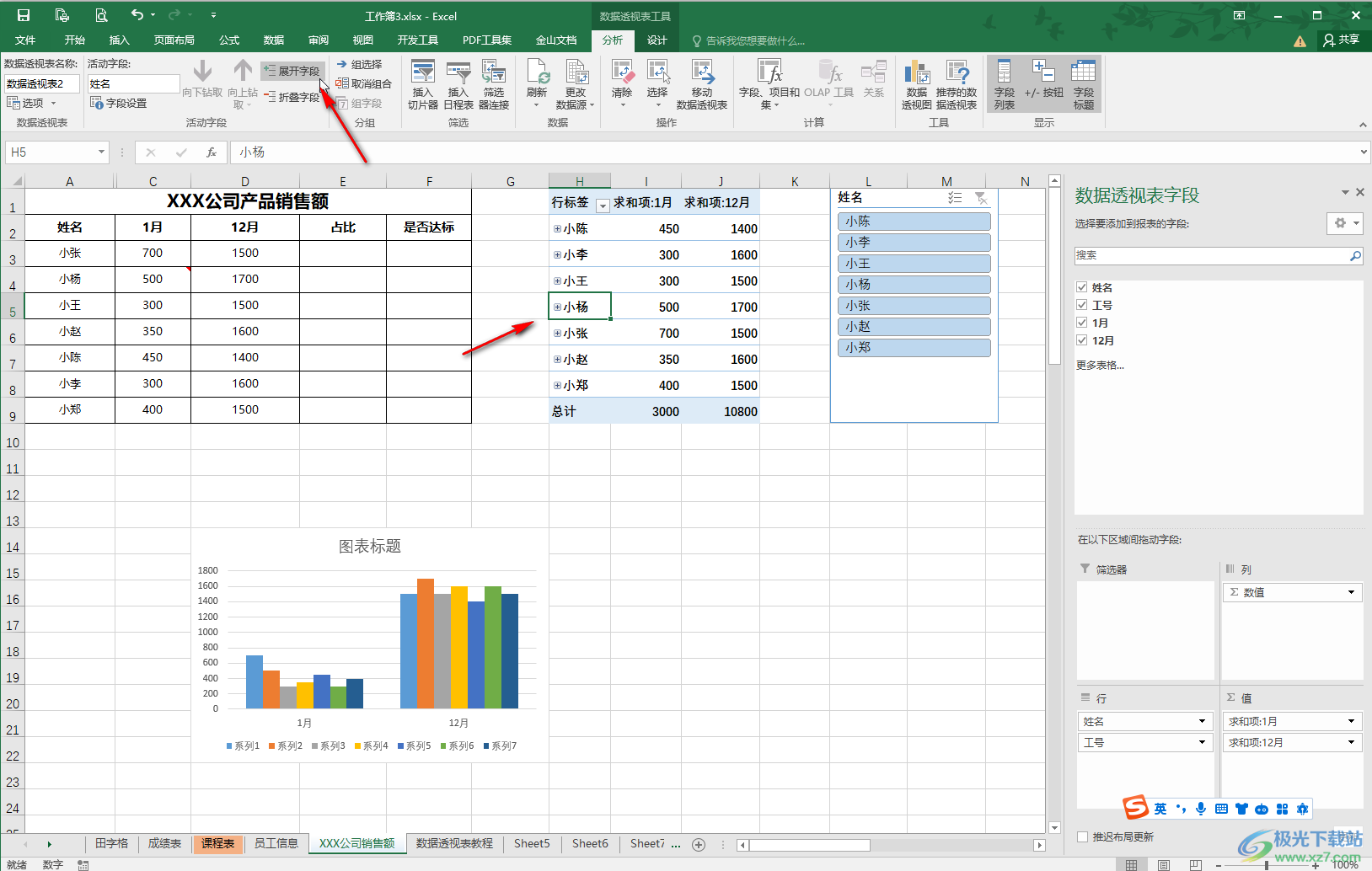The width and height of the screenshot is (1372, 871).
Task: Click the Insert Timeline icon
Action: pos(458,84)
